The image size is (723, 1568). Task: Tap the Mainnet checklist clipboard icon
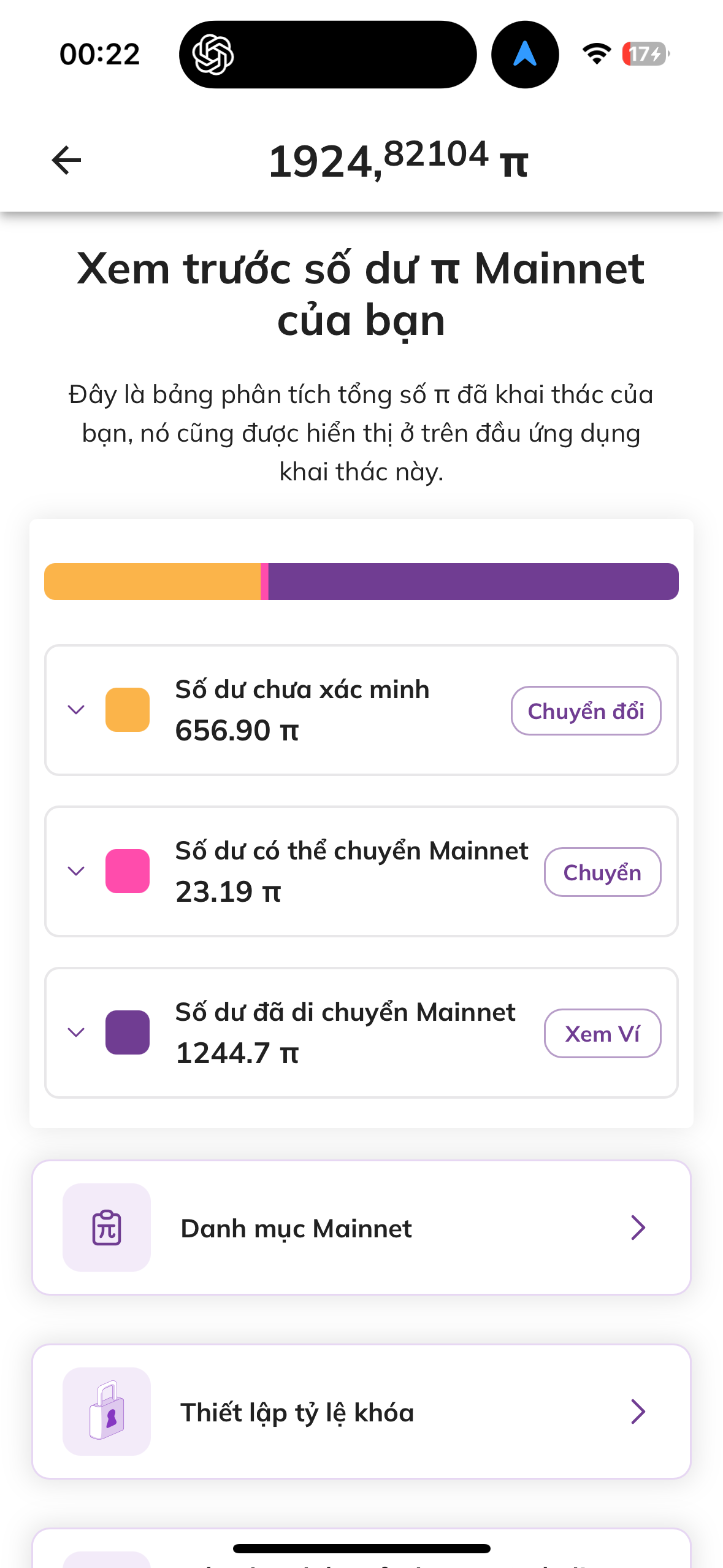click(107, 1228)
